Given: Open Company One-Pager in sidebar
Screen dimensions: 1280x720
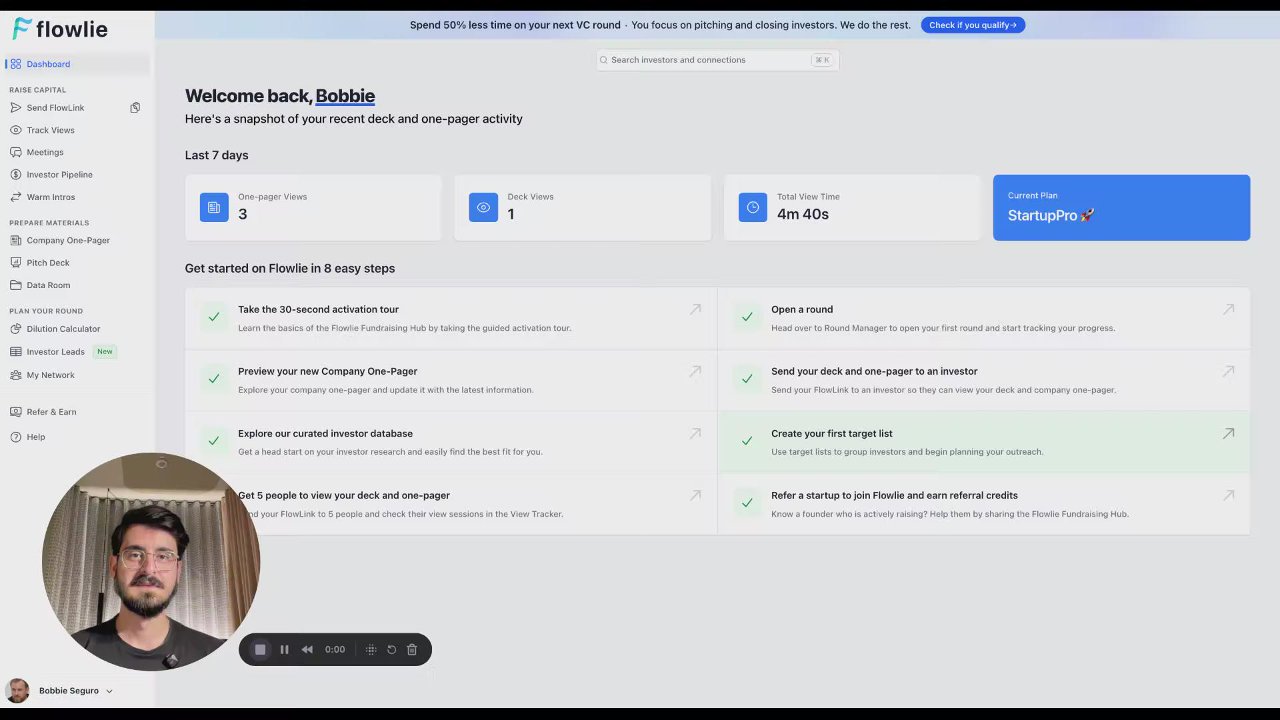Looking at the screenshot, I should point(68,240).
